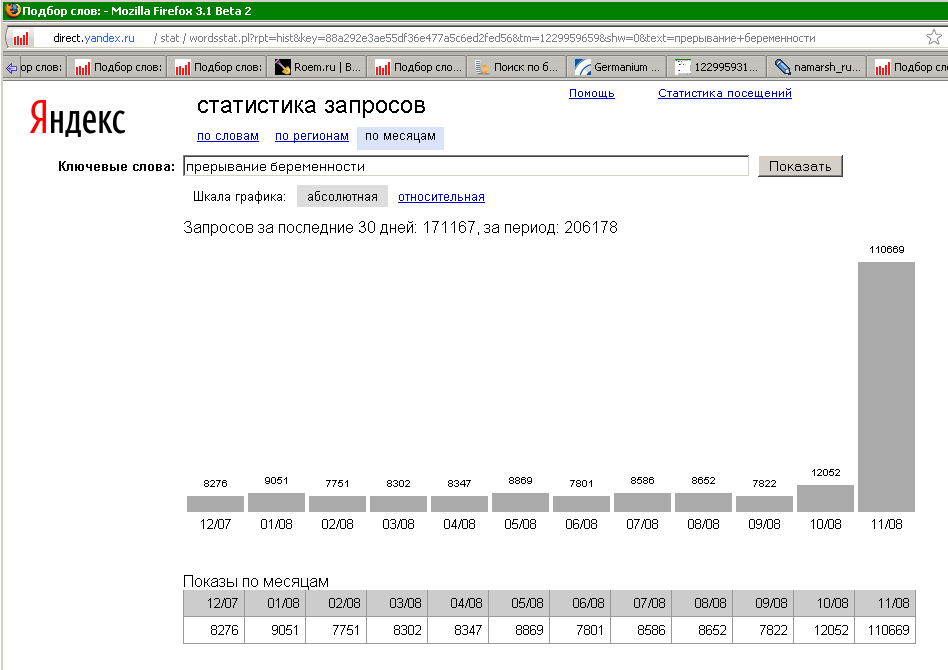This screenshot has height=670, width=948.
Task: Open the namarsh_ru tab
Action: tap(816, 67)
